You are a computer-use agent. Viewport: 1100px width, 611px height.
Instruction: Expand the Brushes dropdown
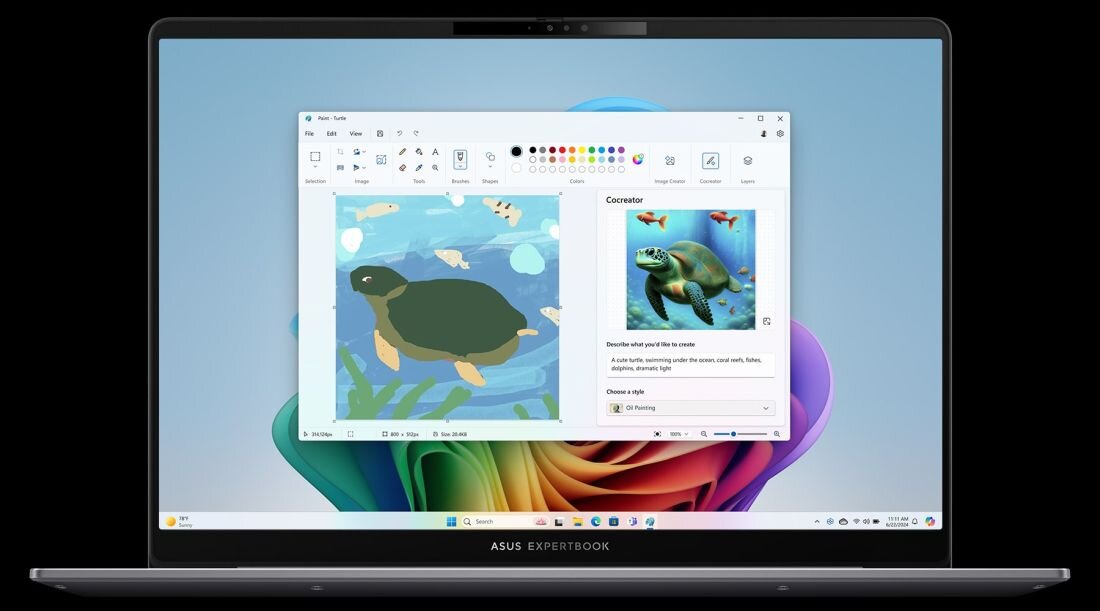tap(461, 165)
